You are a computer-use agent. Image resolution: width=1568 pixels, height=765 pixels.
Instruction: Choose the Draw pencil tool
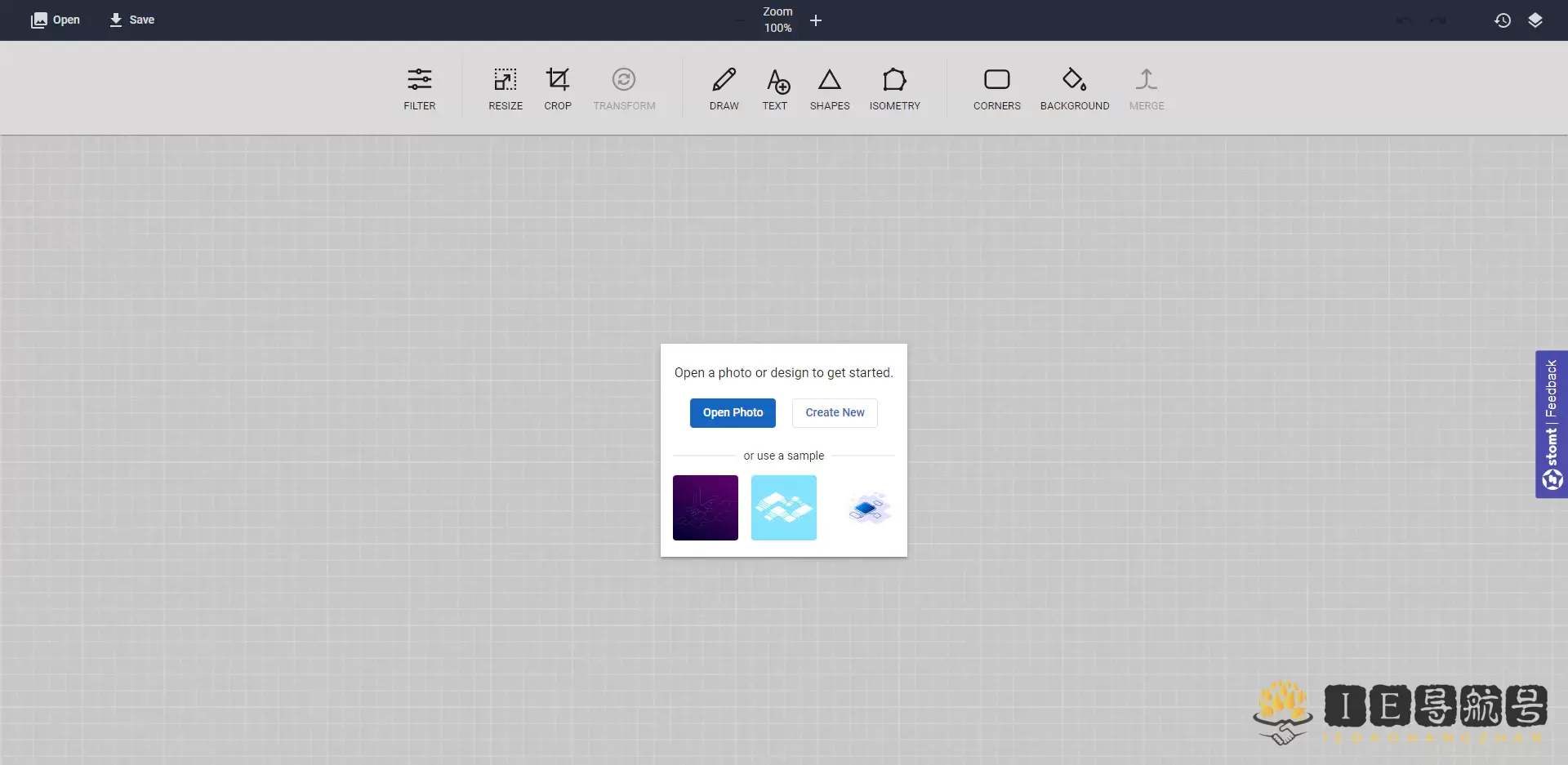(724, 88)
